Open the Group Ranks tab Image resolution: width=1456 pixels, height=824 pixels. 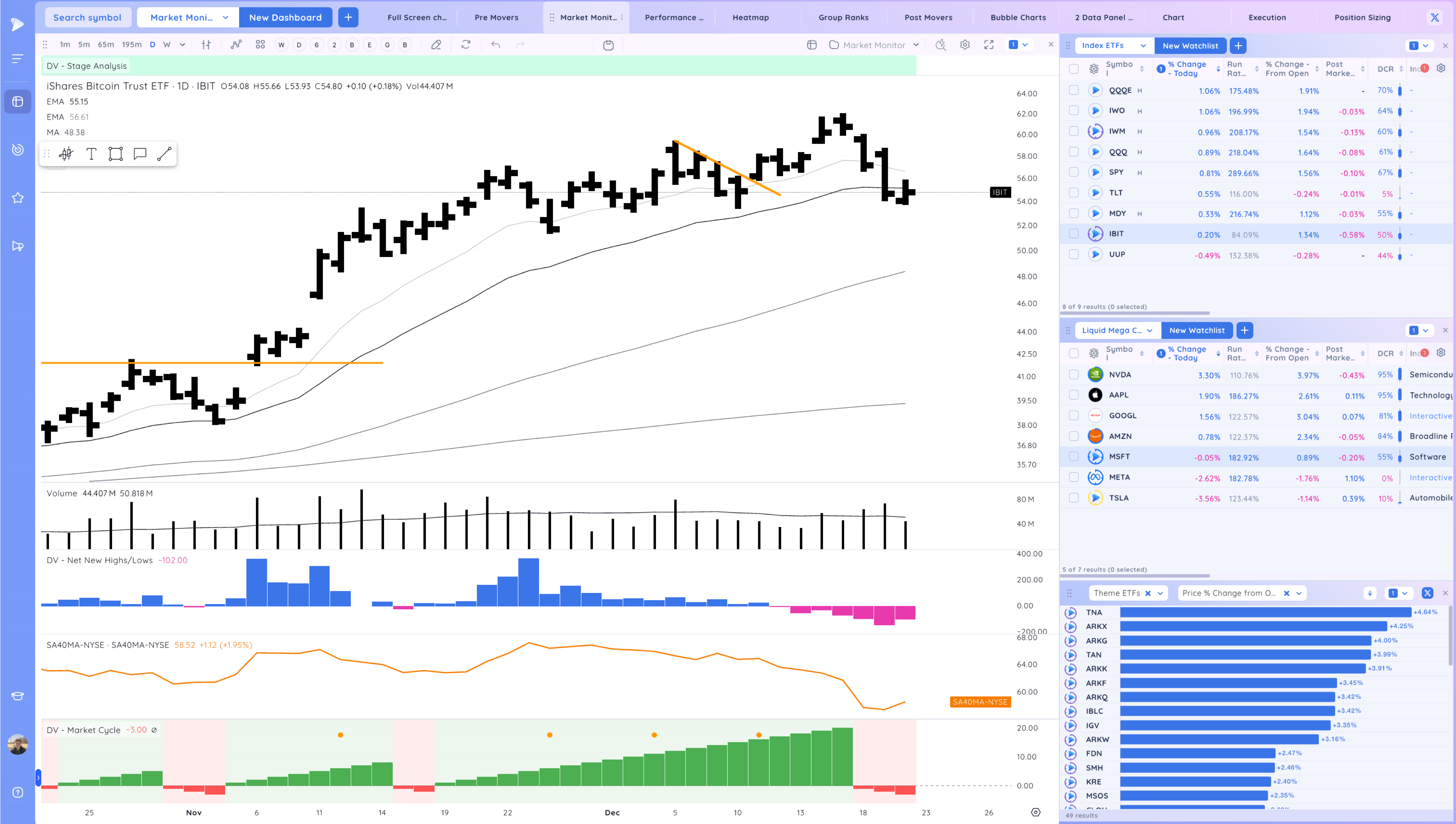coord(843,17)
